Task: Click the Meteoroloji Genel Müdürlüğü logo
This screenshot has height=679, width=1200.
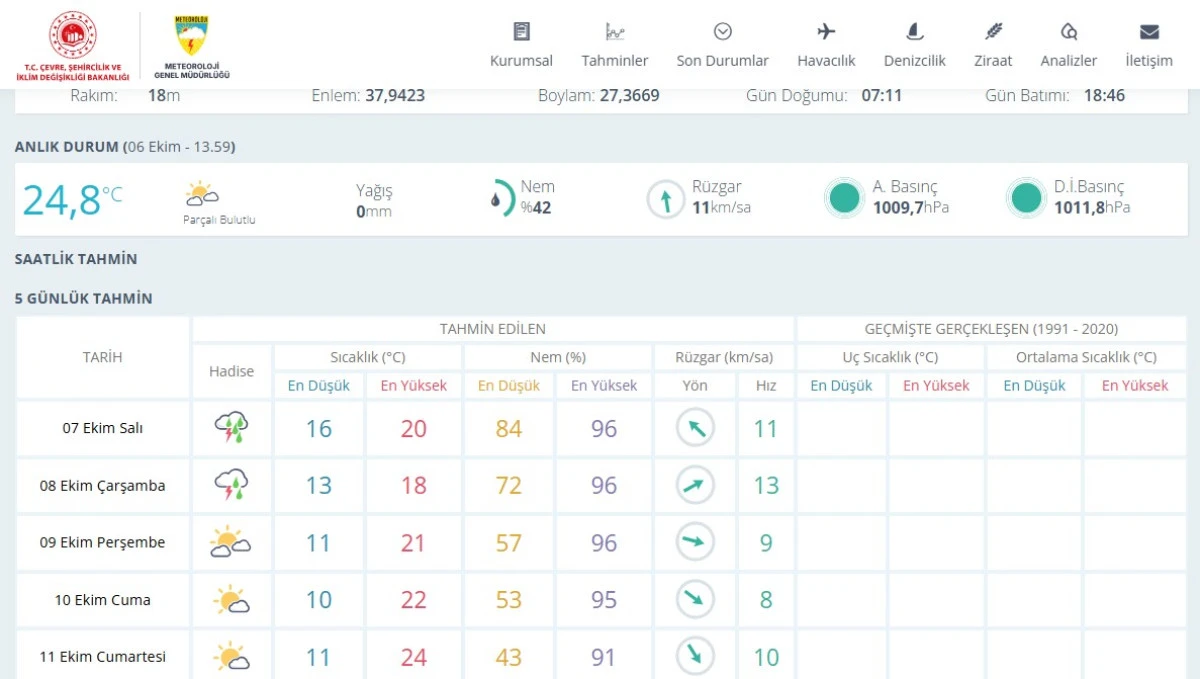Action: coord(192,45)
